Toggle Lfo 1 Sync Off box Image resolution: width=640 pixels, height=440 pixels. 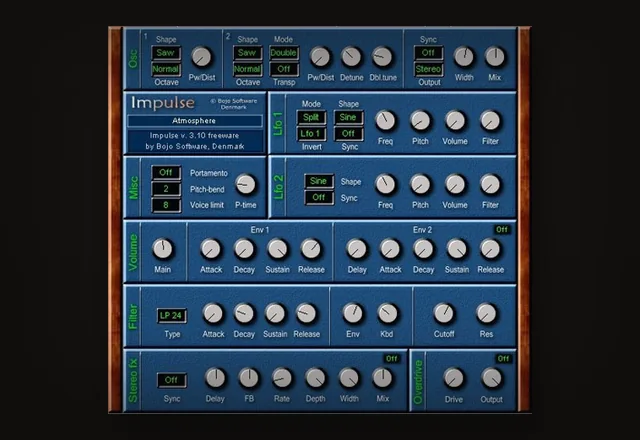348,133
